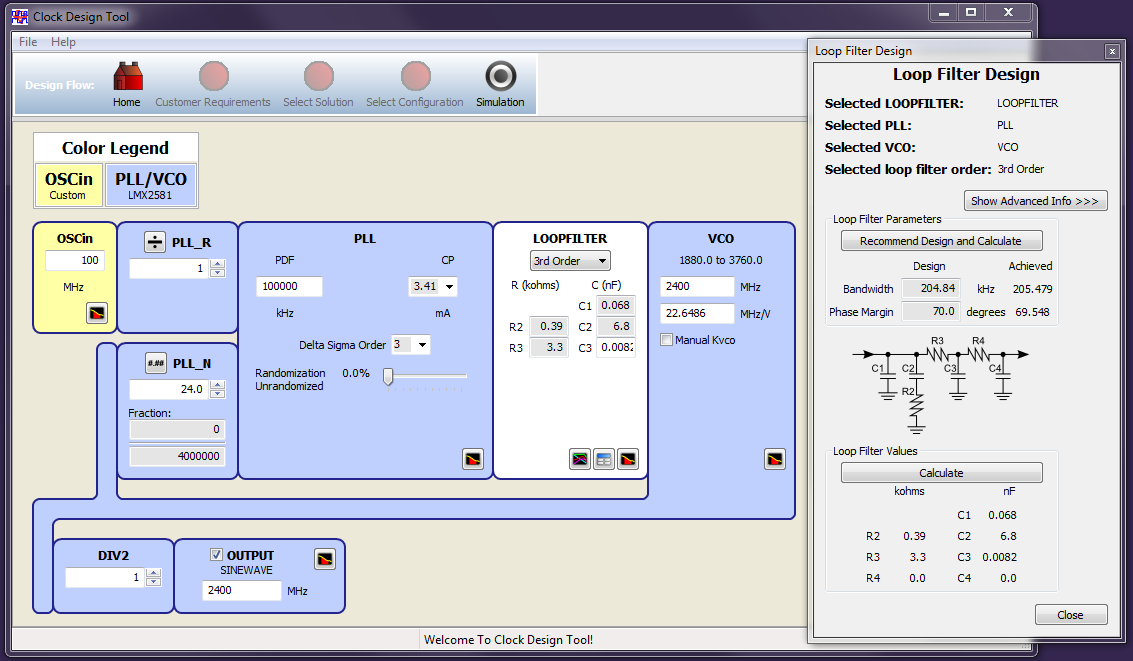Decrease the DIV2 value
1133x661 pixels.
pos(153,582)
